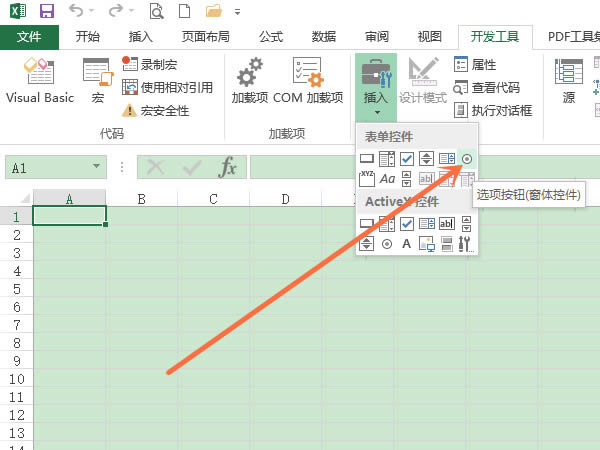Open the Visual Basic editor
The height and width of the screenshot is (450, 600).
(x=40, y=80)
